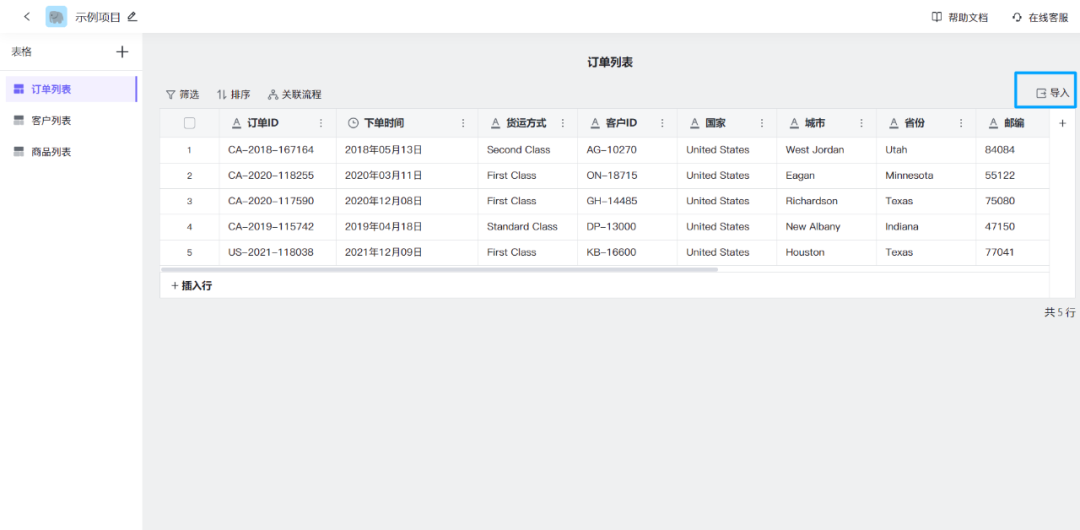The width and height of the screenshot is (1080, 530).
Task: Select province cell Minnesota
Action: [926, 176]
